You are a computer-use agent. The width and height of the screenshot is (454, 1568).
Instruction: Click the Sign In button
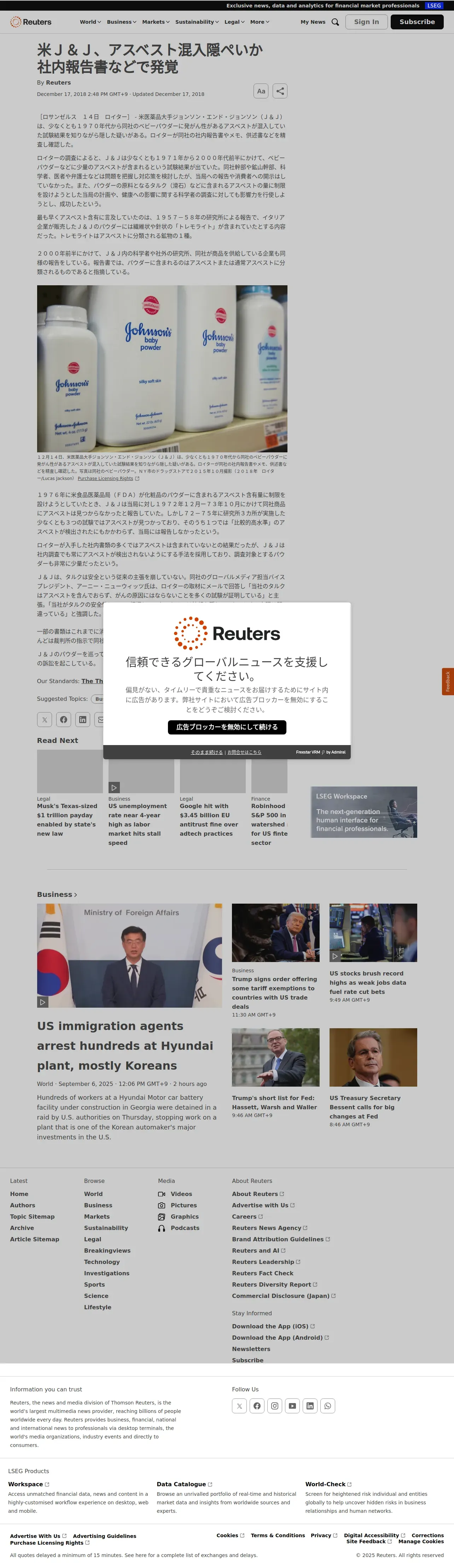tap(366, 22)
